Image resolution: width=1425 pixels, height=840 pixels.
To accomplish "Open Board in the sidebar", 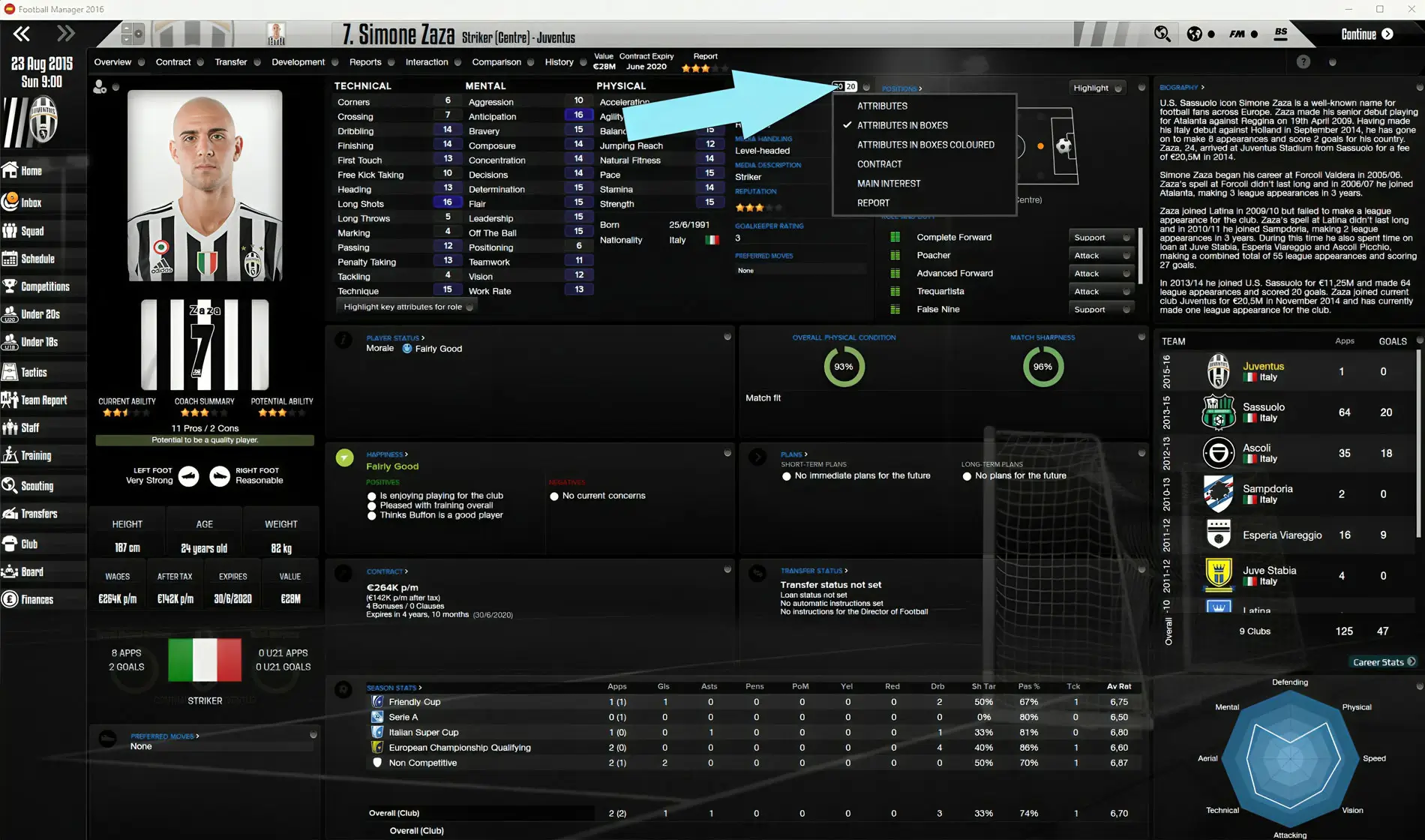I will pyautogui.click(x=43, y=571).
